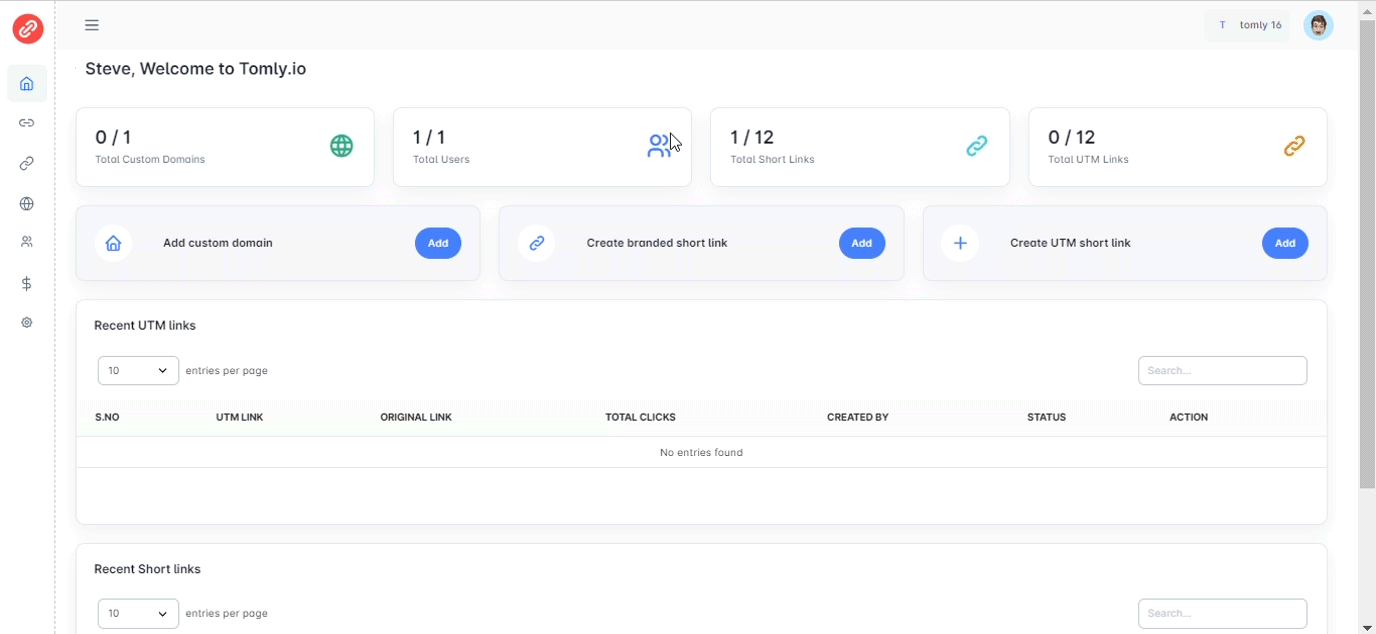The height and width of the screenshot is (634, 1376).
Task: Click the Tomly red logo icon
Action: click(28, 29)
